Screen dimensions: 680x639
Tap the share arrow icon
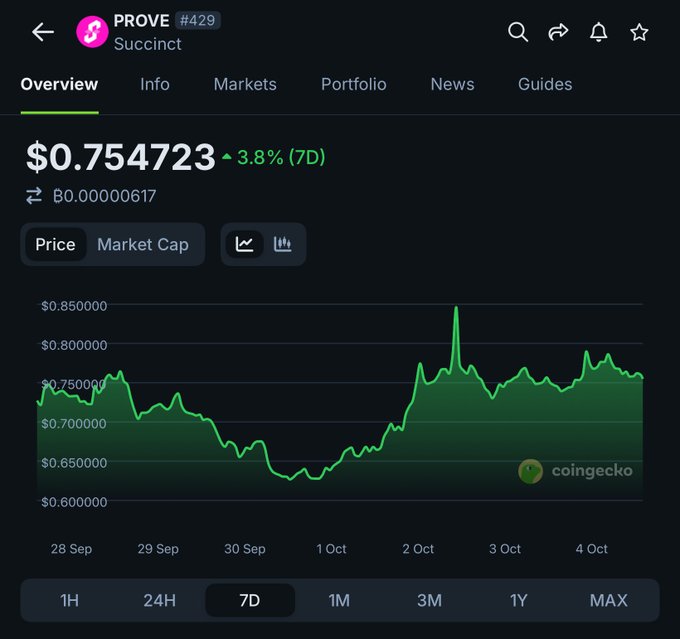coord(558,32)
